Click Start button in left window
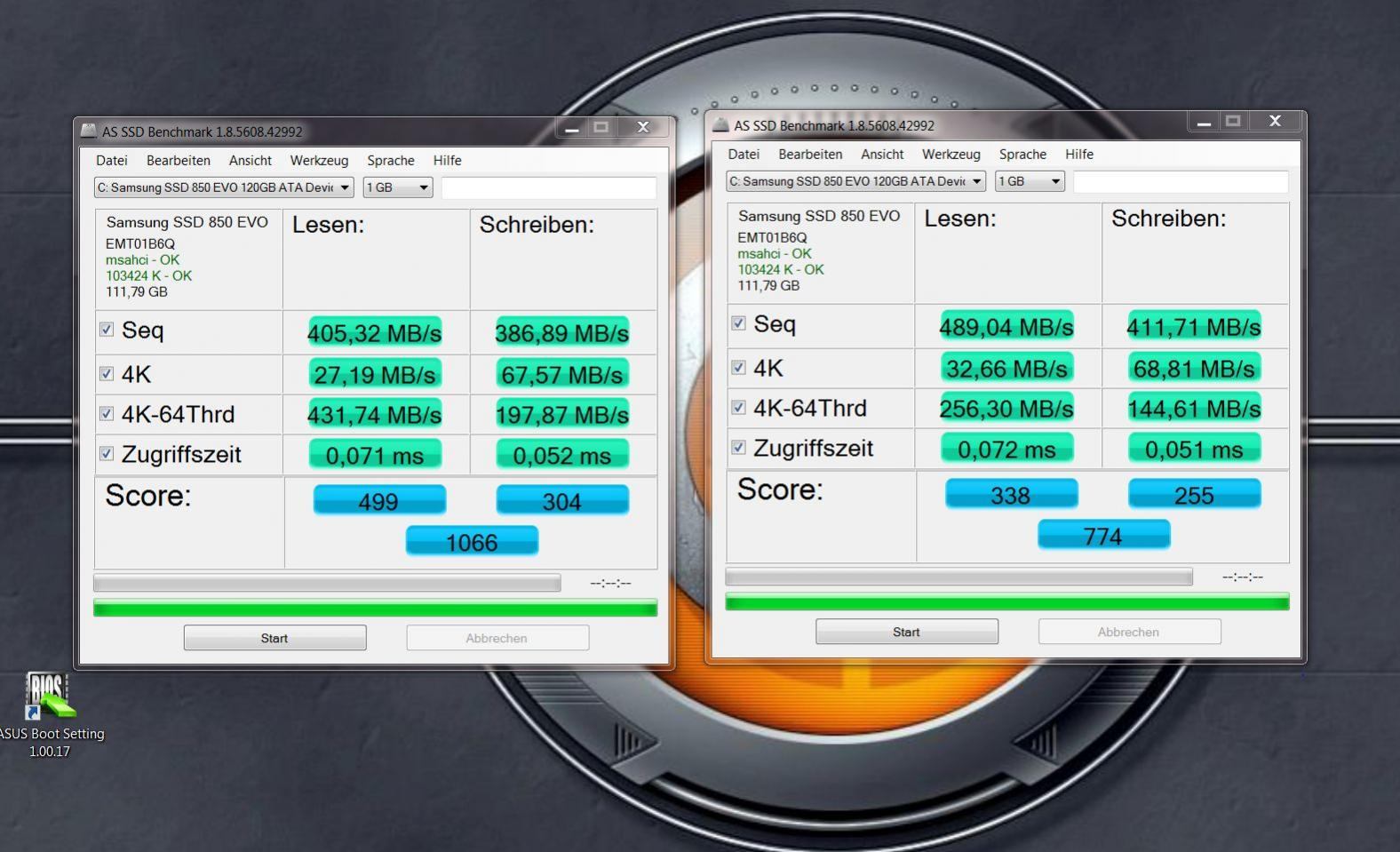The width and height of the screenshot is (1400, 852). point(274,638)
